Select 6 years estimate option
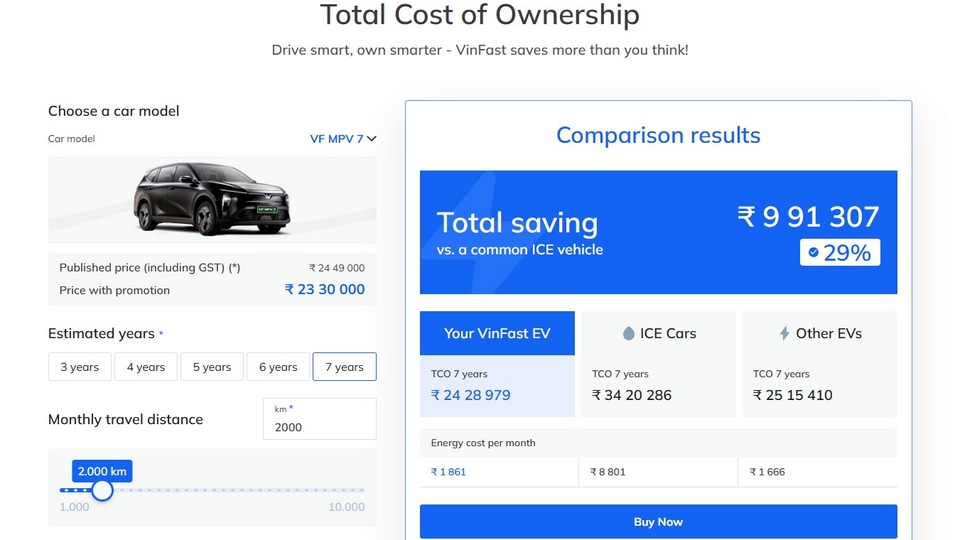960x540 pixels. (x=278, y=367)
